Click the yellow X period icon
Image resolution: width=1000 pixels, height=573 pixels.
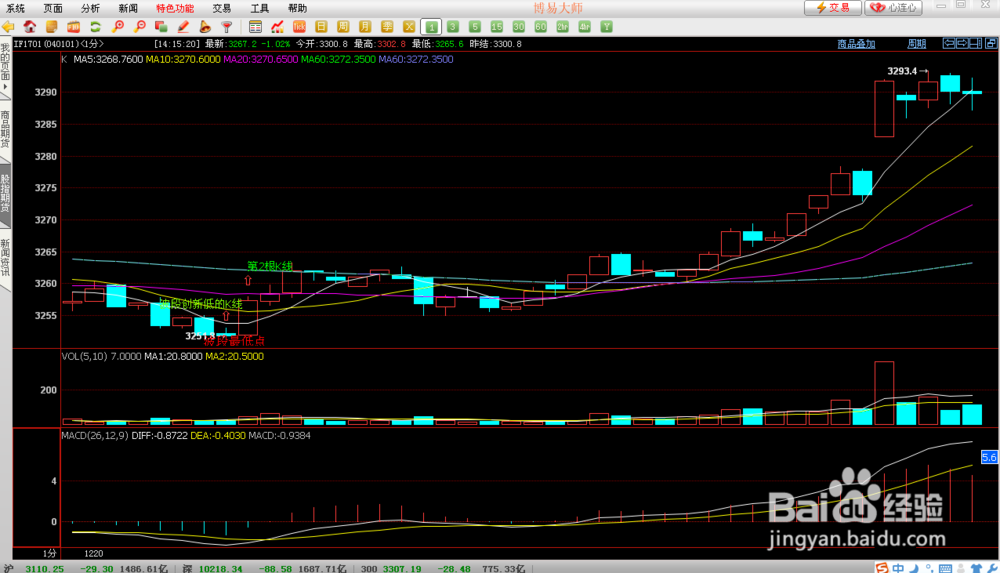[409, 27]
